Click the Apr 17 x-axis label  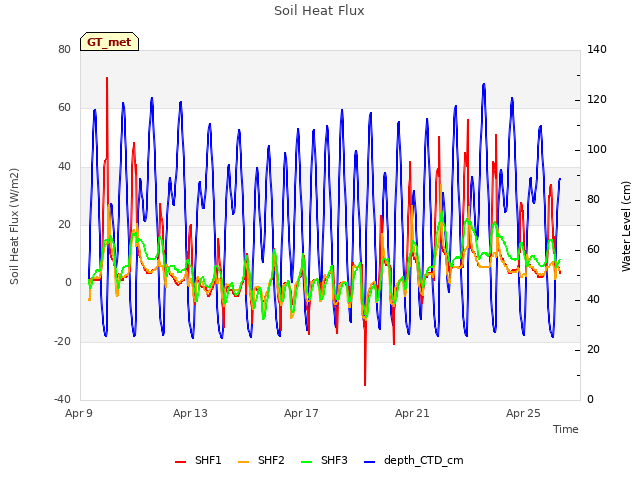point(301,413)
